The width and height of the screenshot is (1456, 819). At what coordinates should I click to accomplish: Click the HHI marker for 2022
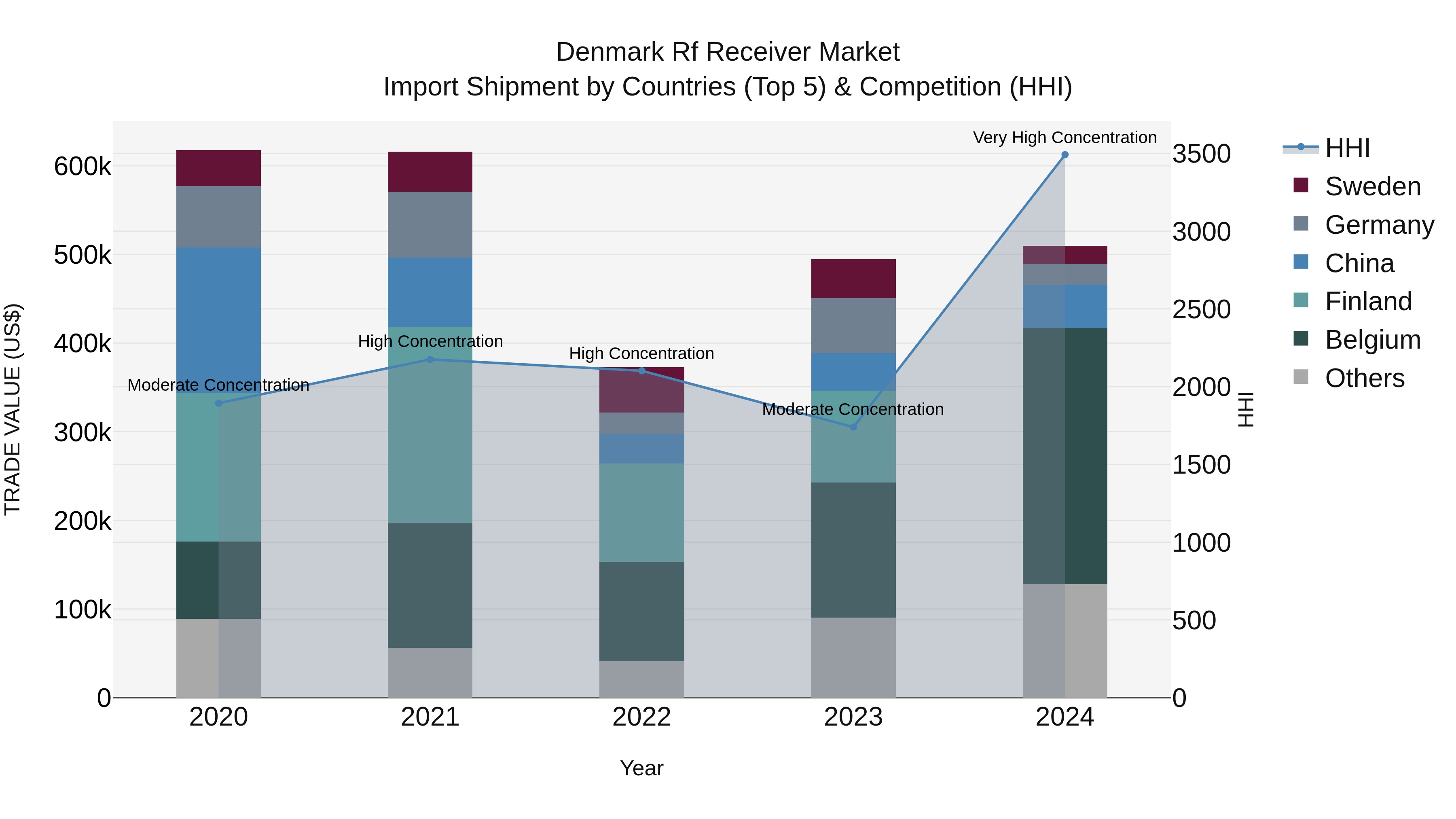(641, 371)
